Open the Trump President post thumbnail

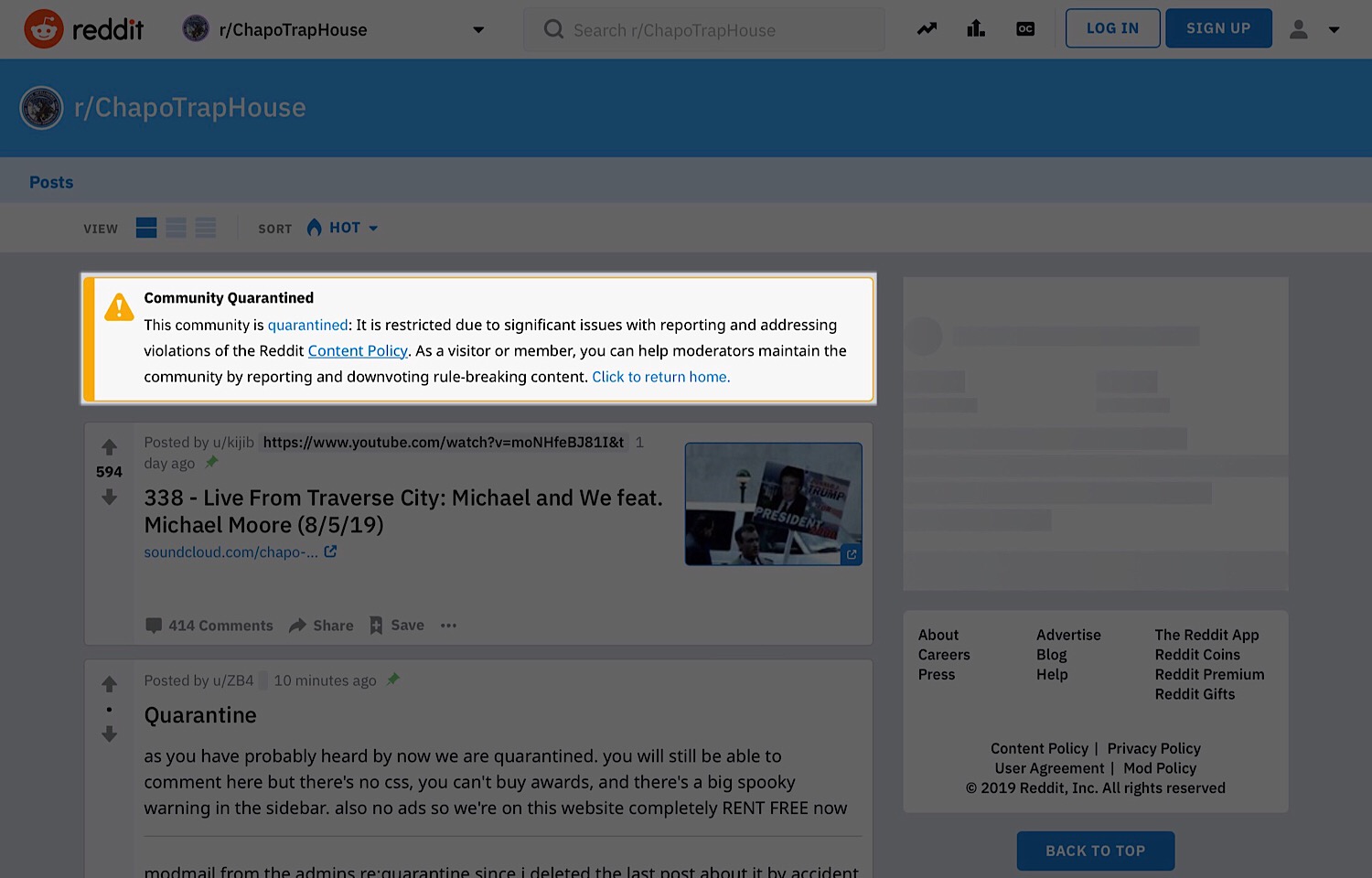(774, 504)
